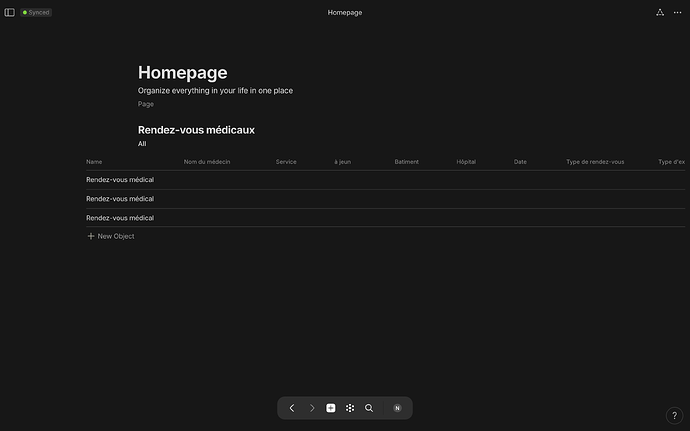Image resolution: width=690 pixels, height=431 pixels.
Task: Open the third Rendez-vous médical row
Action: click(x=120, y=217)
